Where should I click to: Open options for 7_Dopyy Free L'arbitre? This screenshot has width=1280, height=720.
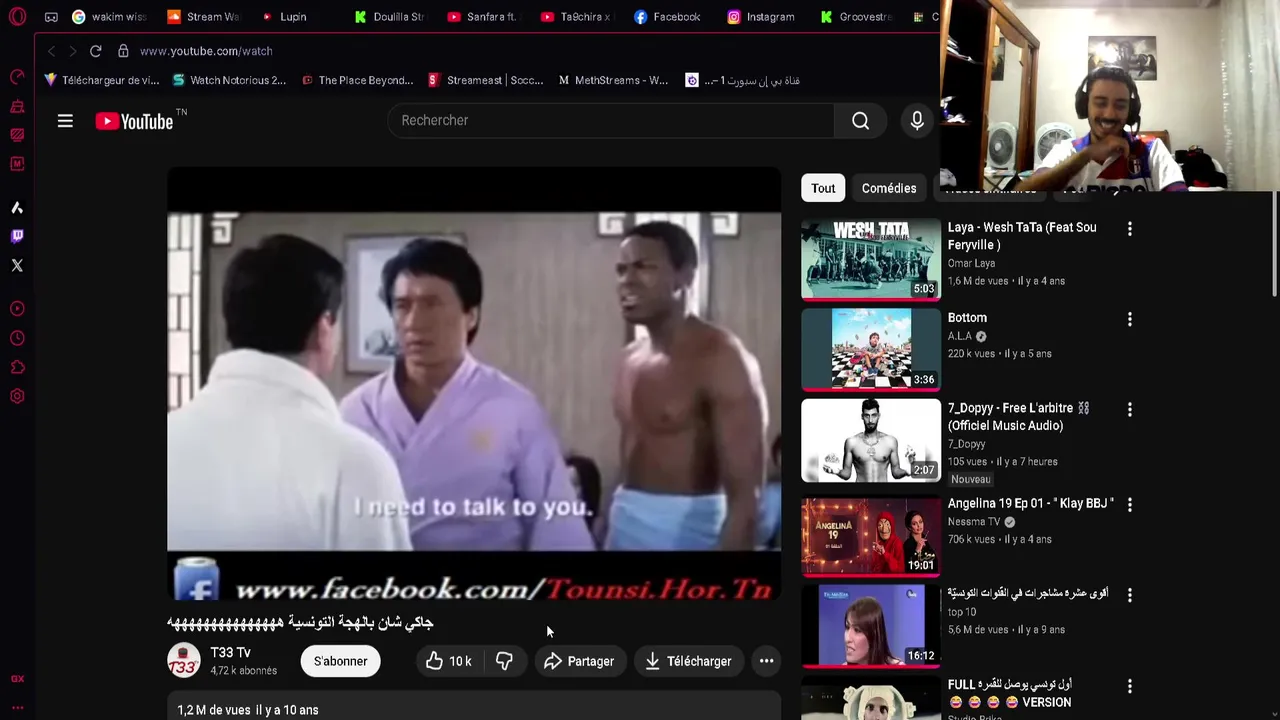(1130, 410)
